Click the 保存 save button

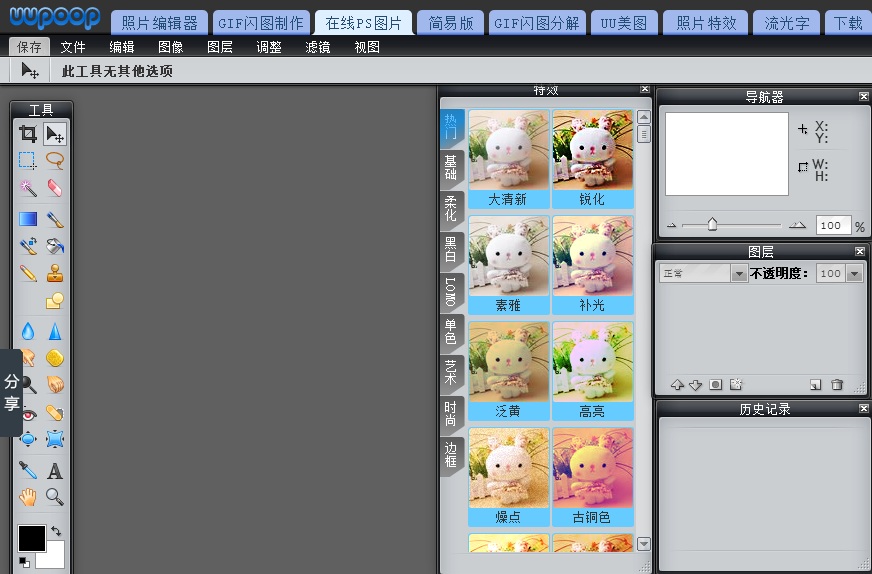(x=29, y=47)
